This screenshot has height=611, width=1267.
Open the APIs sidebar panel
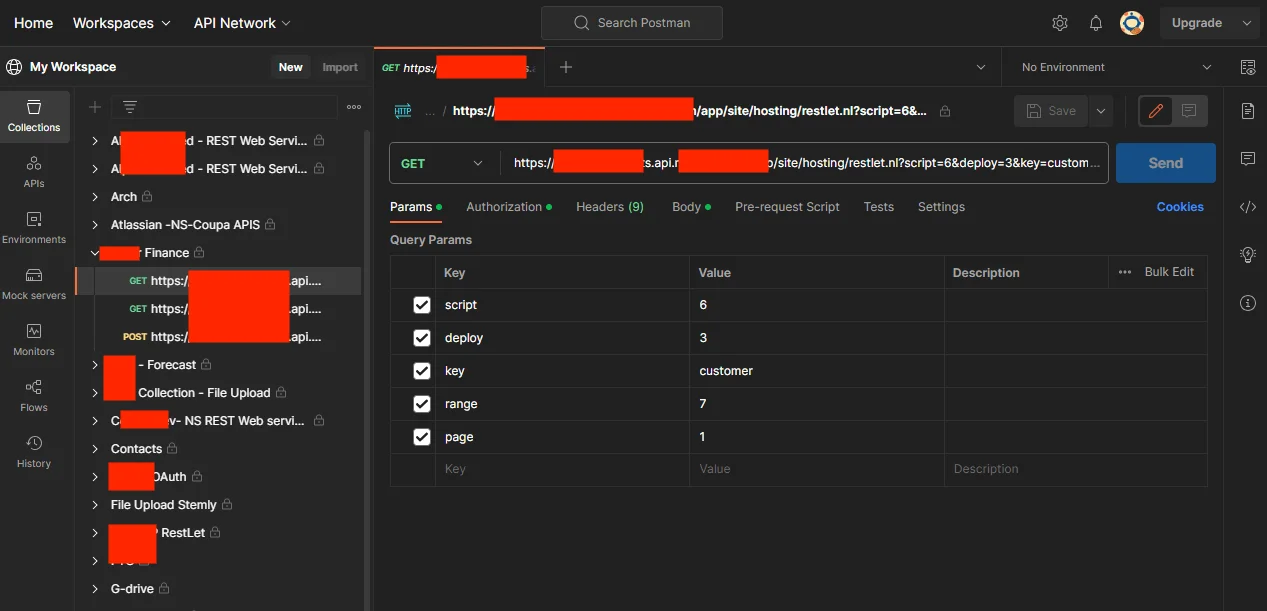pyautogui.click(x=34, y=172)
